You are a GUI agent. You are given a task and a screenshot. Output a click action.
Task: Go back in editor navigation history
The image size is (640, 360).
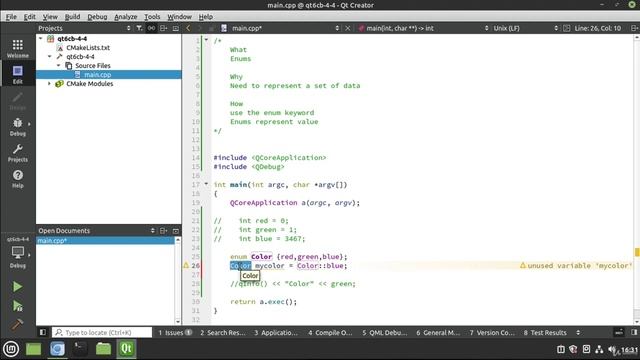tap(188, 28)
